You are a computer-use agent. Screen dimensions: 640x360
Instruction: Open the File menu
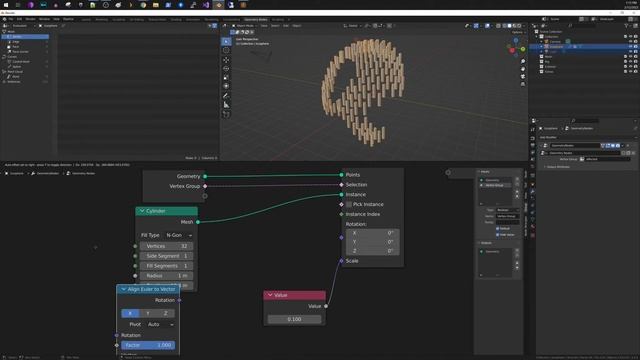click(x=11, y=19)
